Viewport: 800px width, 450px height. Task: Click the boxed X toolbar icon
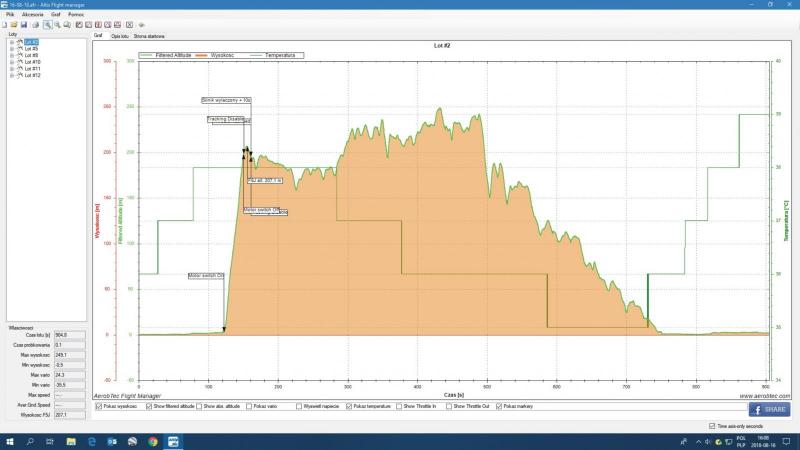pos(130,24)
